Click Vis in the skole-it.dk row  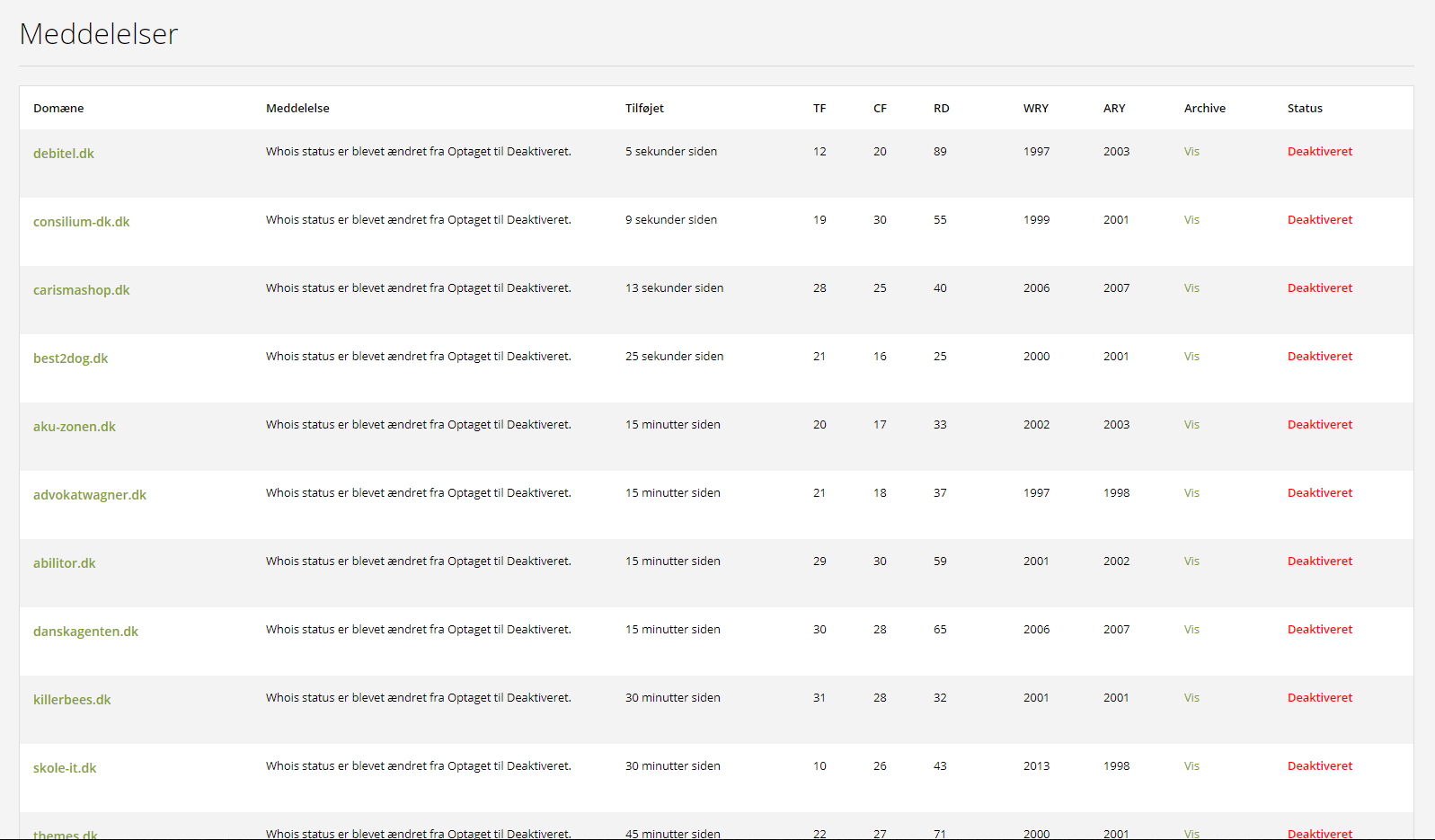coord(1191,766)
